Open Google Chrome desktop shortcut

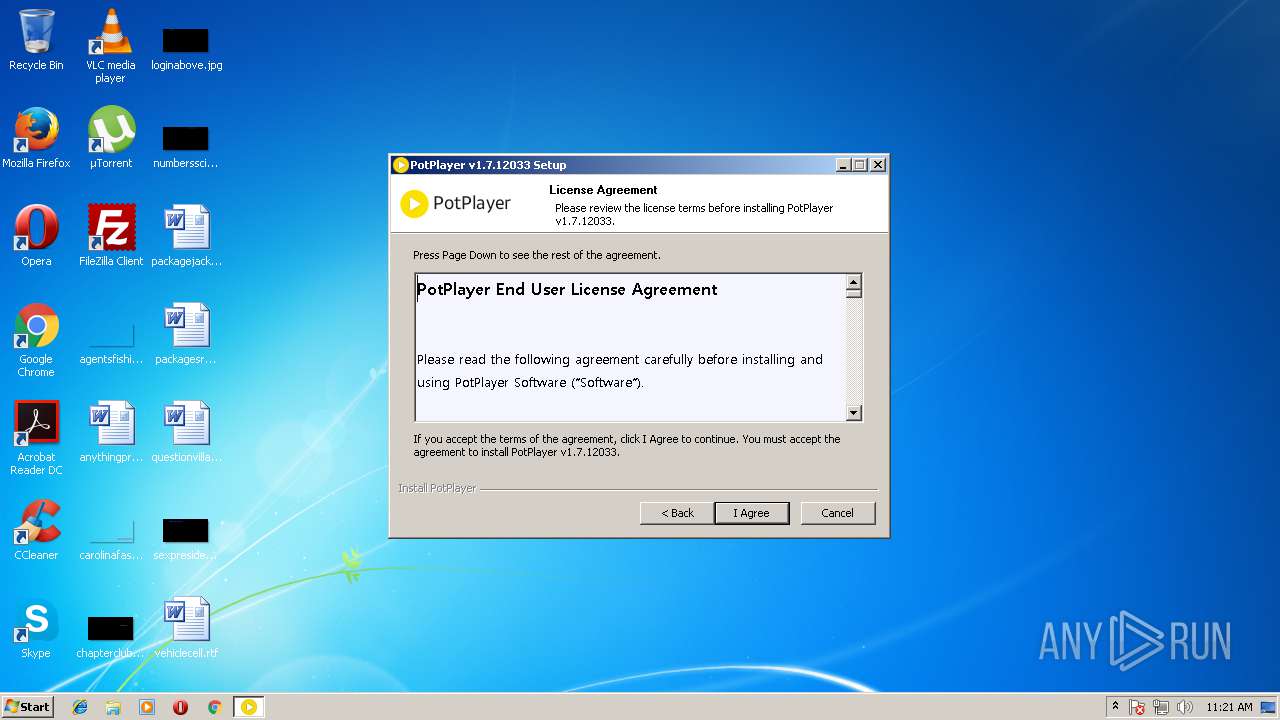36,340
